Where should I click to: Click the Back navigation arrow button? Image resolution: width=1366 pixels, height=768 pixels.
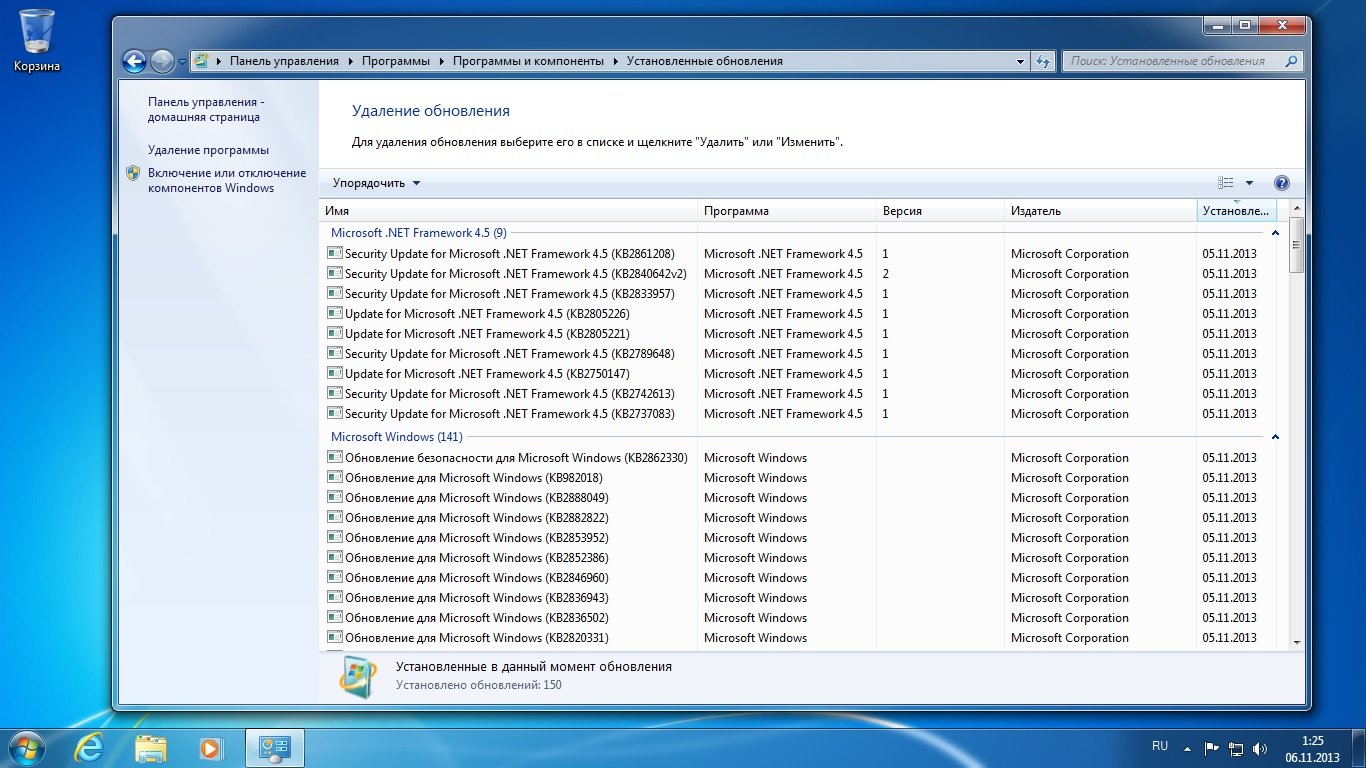134,61
